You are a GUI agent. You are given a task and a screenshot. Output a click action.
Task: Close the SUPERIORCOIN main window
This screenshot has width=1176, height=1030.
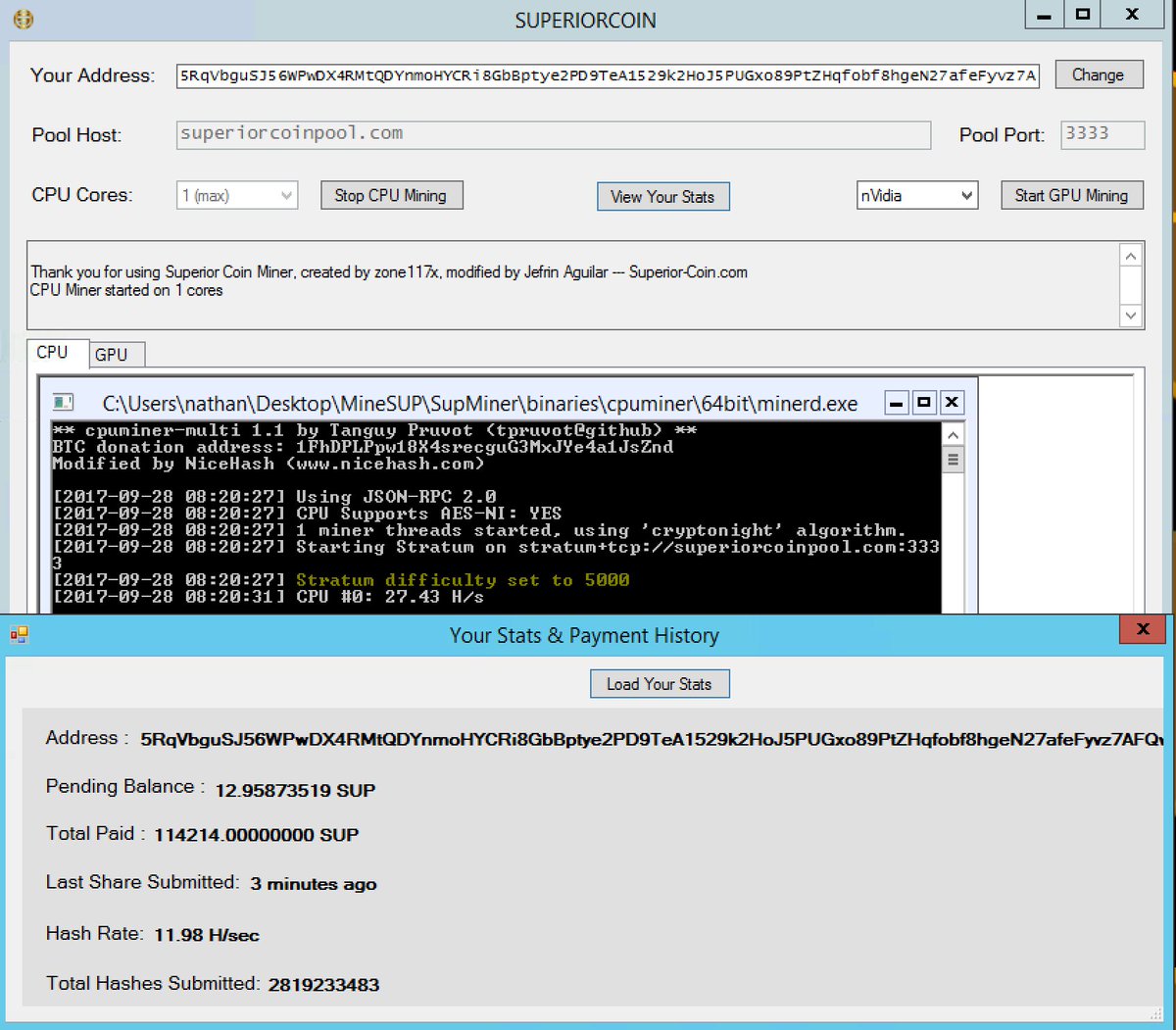(1133, 16)
